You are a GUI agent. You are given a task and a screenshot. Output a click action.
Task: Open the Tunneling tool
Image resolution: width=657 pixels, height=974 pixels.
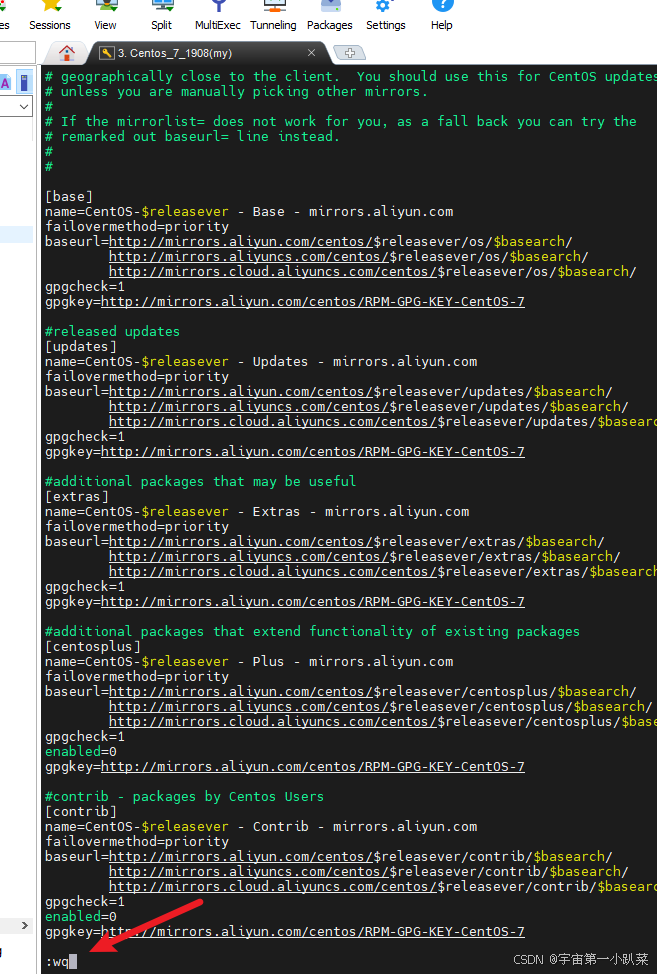pyautogui.click(x=273, y=16)
